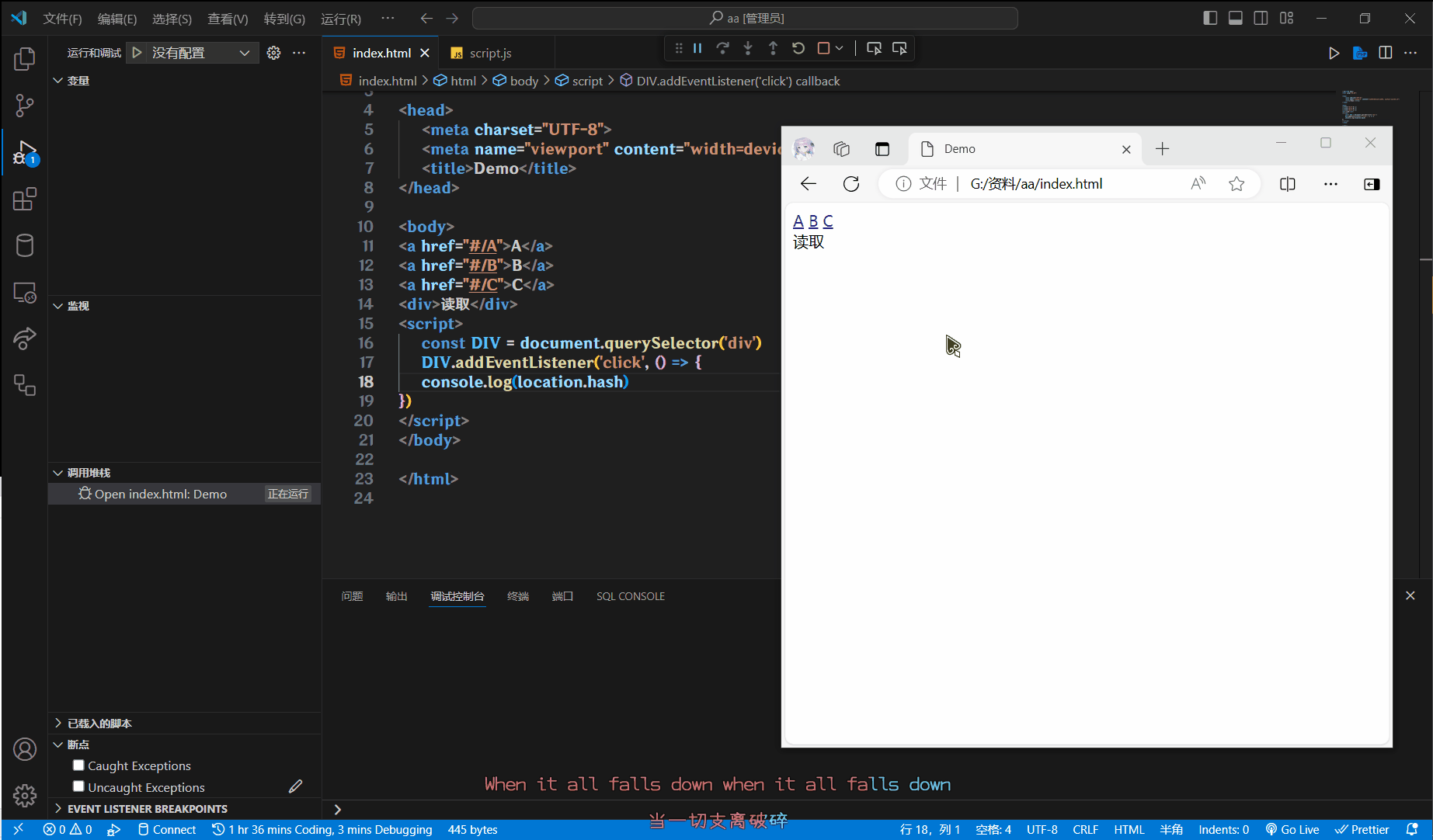The height and width of the screenshot is (840, 1433).
Task: Click Step Out in debug toolbar
Action: (773, 48)
